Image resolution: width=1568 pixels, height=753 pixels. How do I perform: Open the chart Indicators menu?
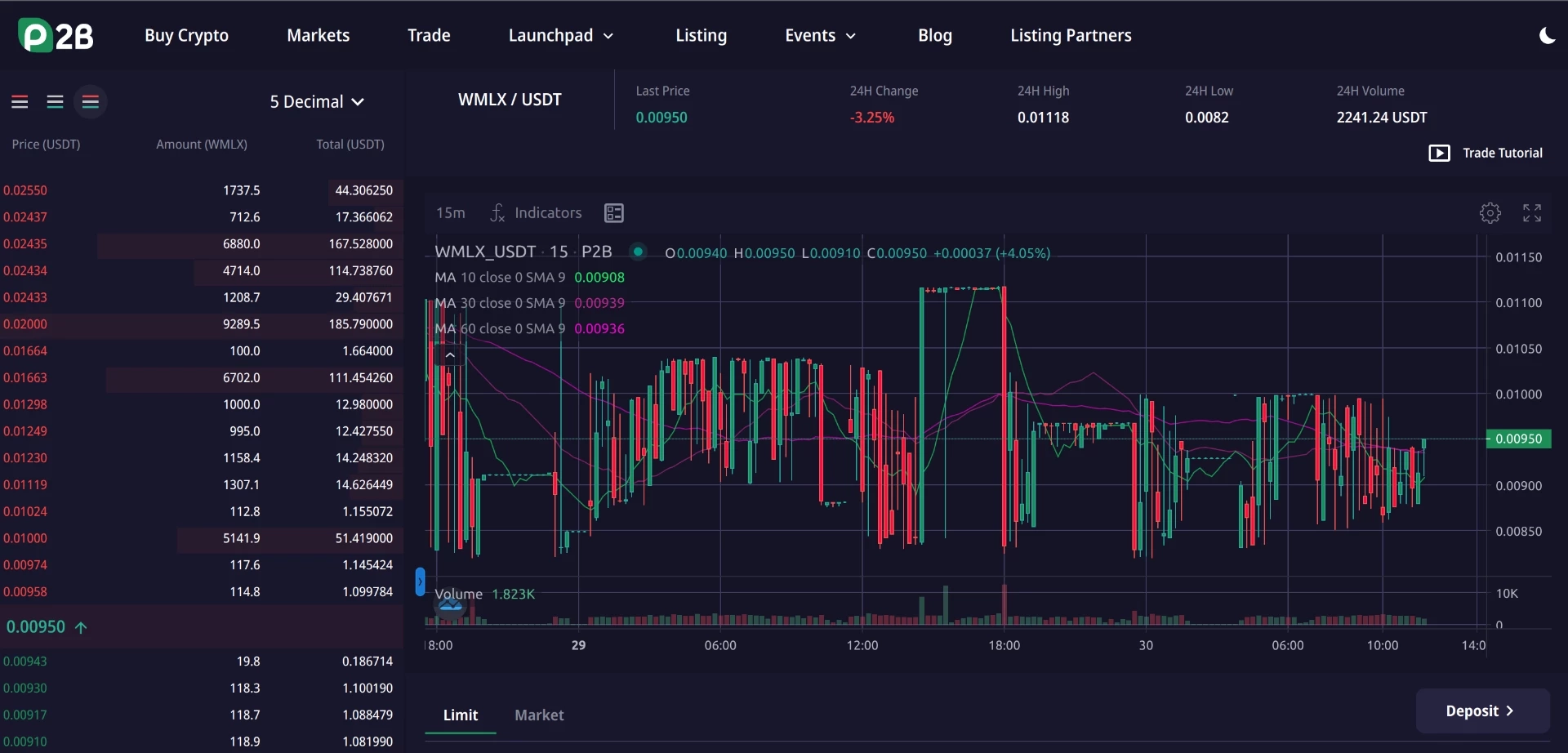(536, 213)
